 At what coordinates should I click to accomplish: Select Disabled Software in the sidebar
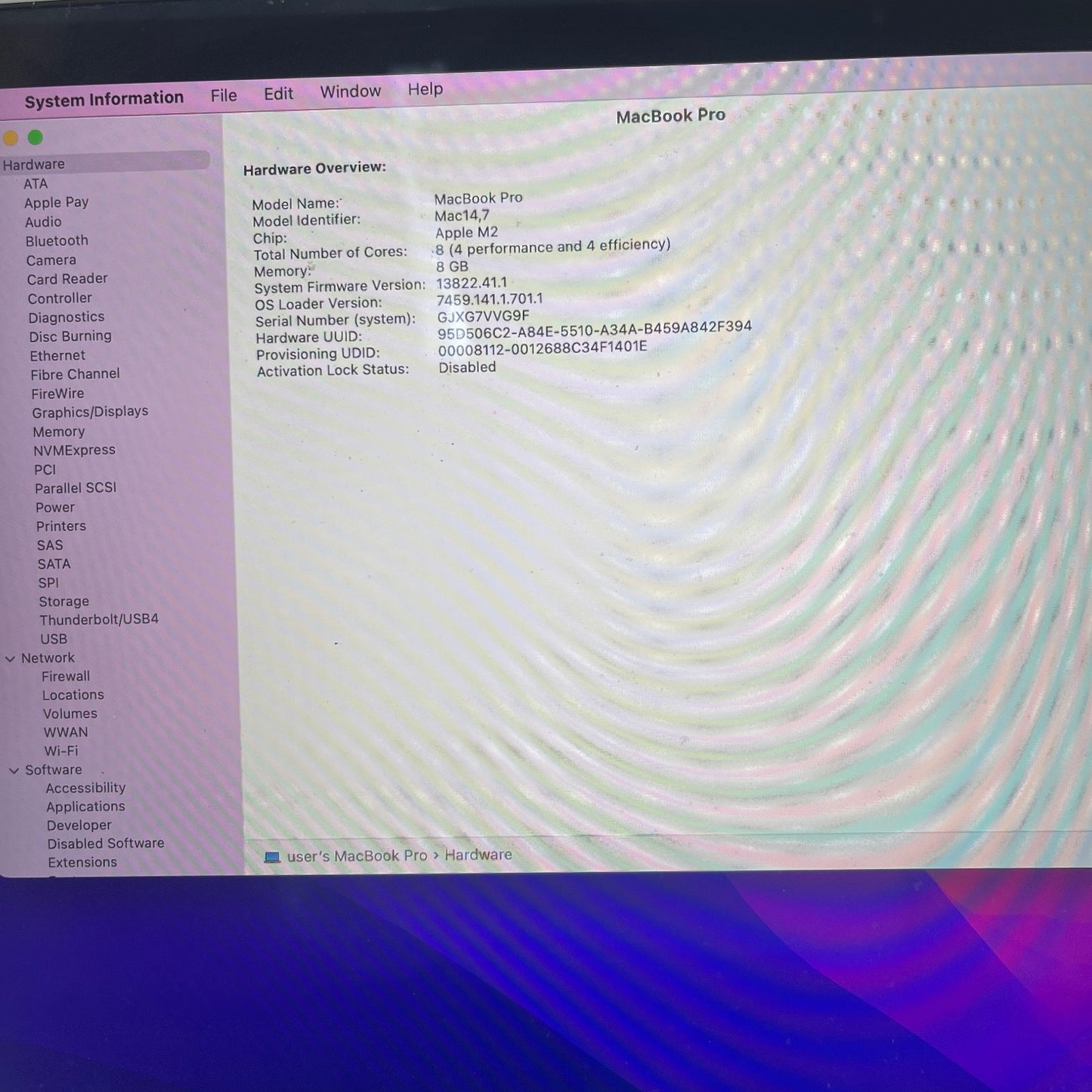[x=106, y=843]
